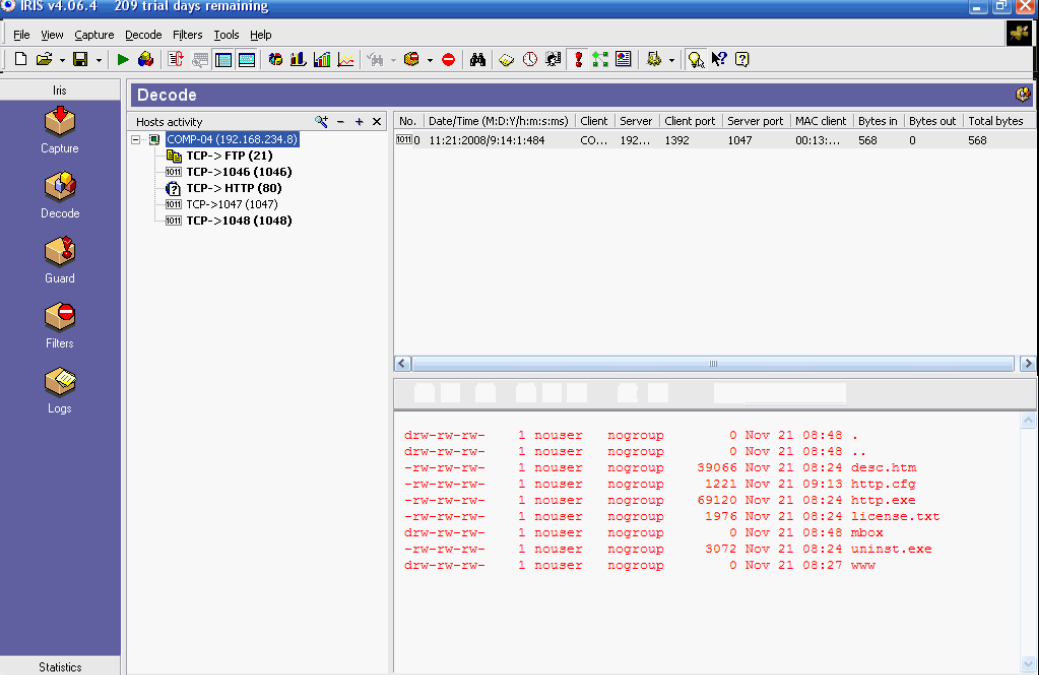This screenshot has width=1039, height=675.
Task: Open the Help menu
Action: [x=260, y=34]
